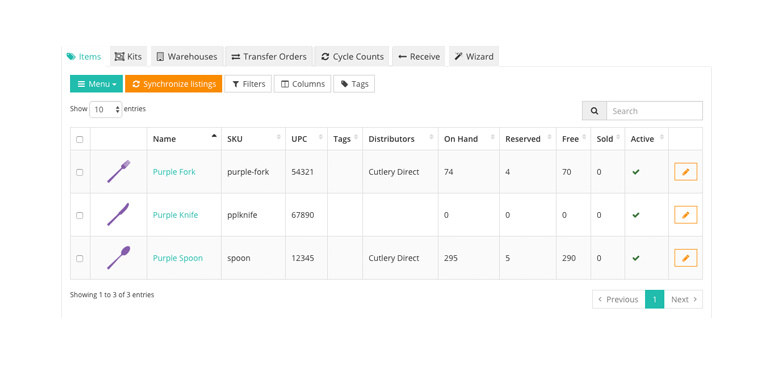Click the purple fork thumbnail image
773x373 pixels.
[118, 171]
